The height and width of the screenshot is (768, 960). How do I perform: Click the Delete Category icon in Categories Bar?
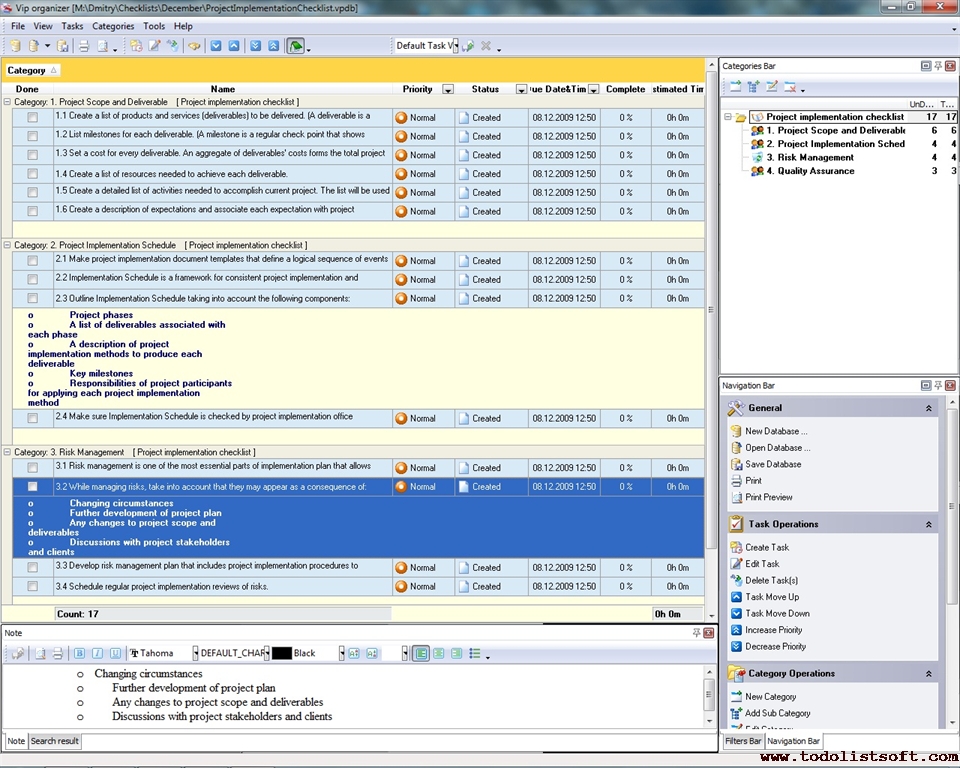point(792,88)
